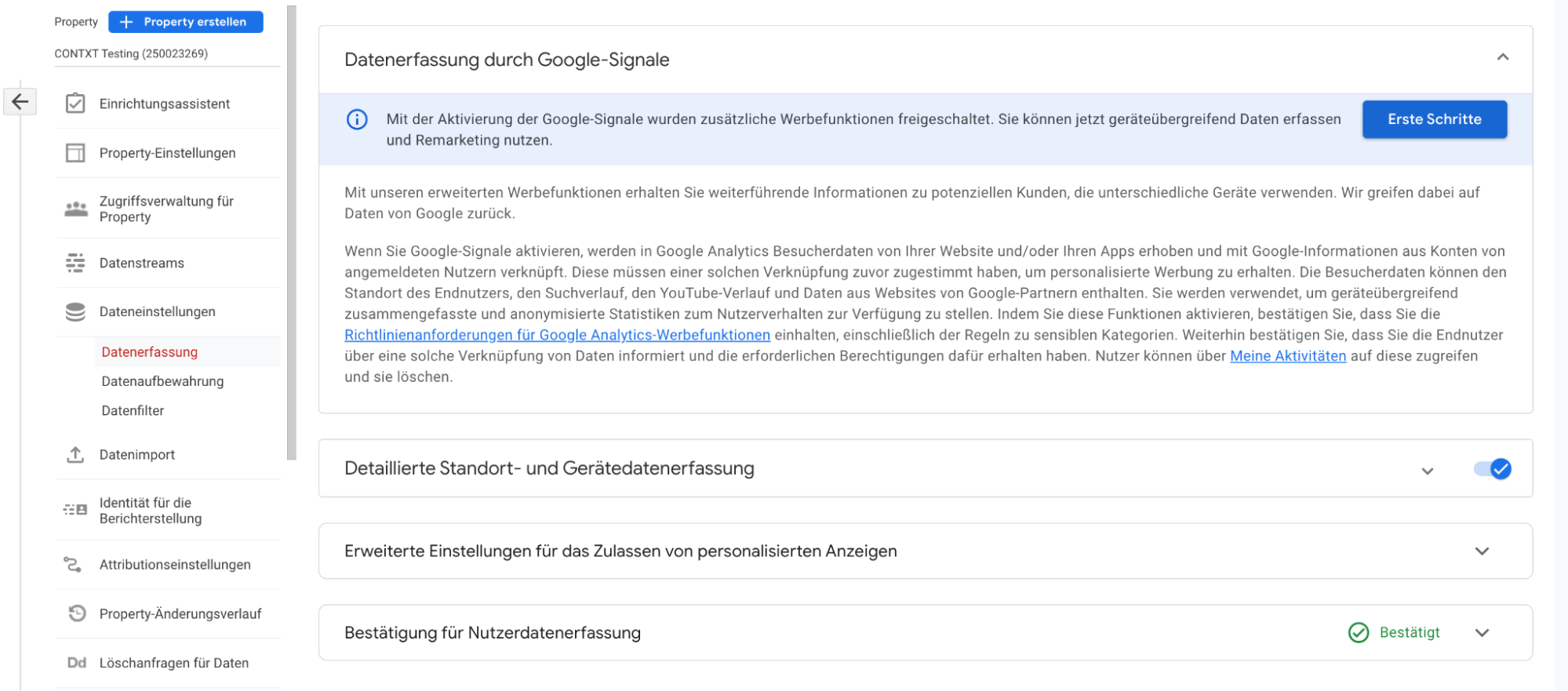
Task: Open Property-Einstellungen menu item
Action: 168,153
